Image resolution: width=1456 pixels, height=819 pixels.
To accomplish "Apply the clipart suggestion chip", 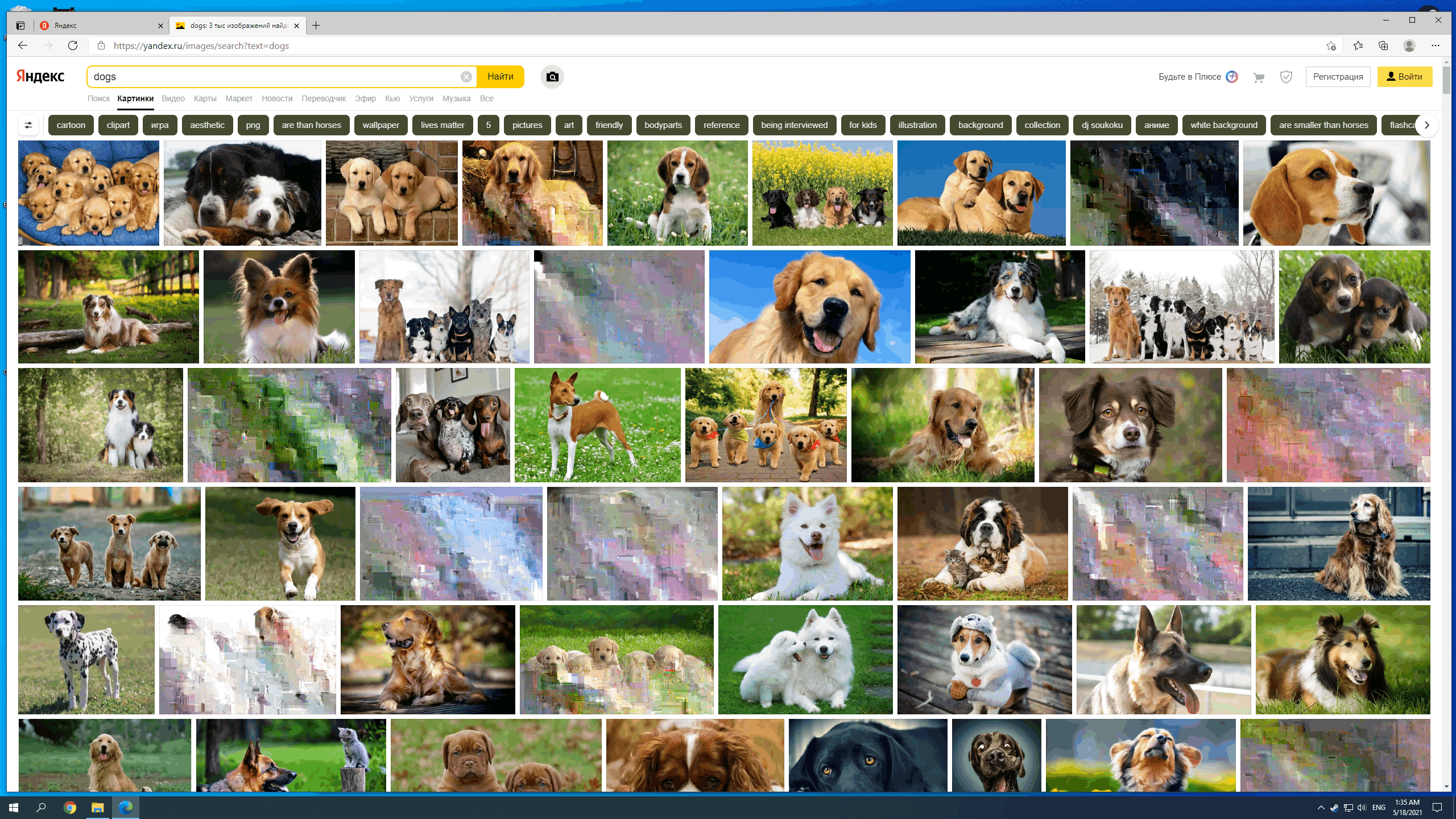I will (118, 125).
